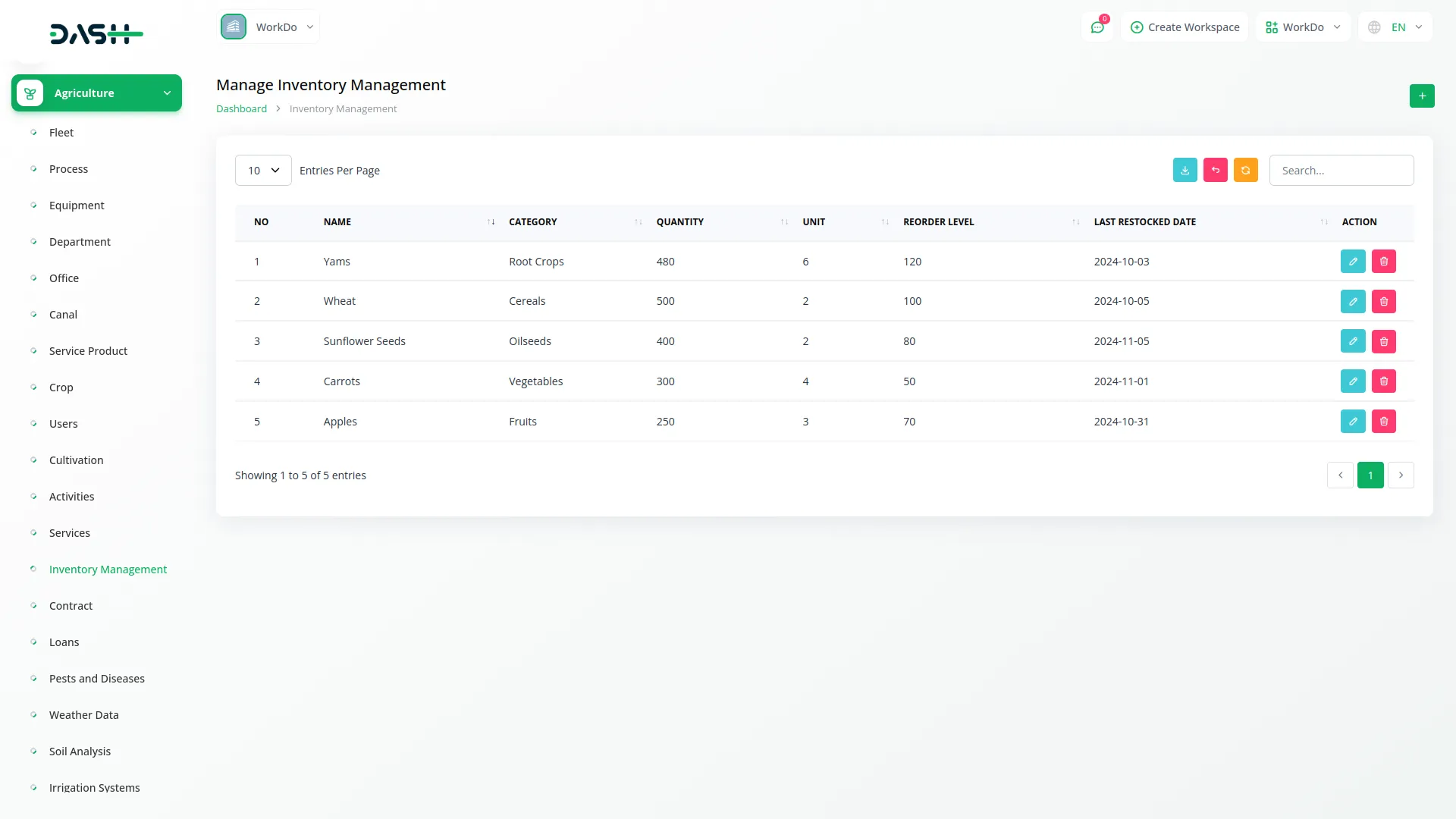This screenshot has height=819, width=1456.
Task: Click the Create Workspace button
Action: tap(1185, 27)
